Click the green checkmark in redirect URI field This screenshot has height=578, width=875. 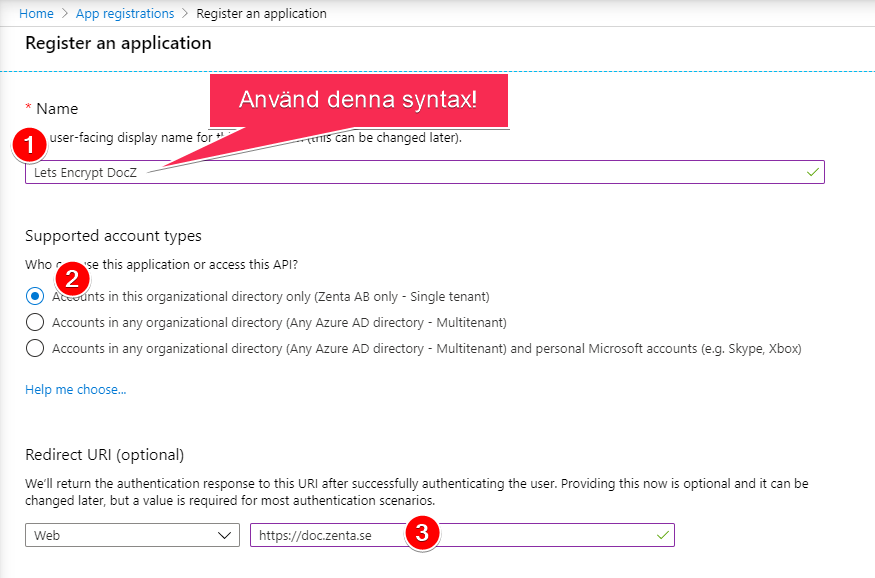[661, 535]
